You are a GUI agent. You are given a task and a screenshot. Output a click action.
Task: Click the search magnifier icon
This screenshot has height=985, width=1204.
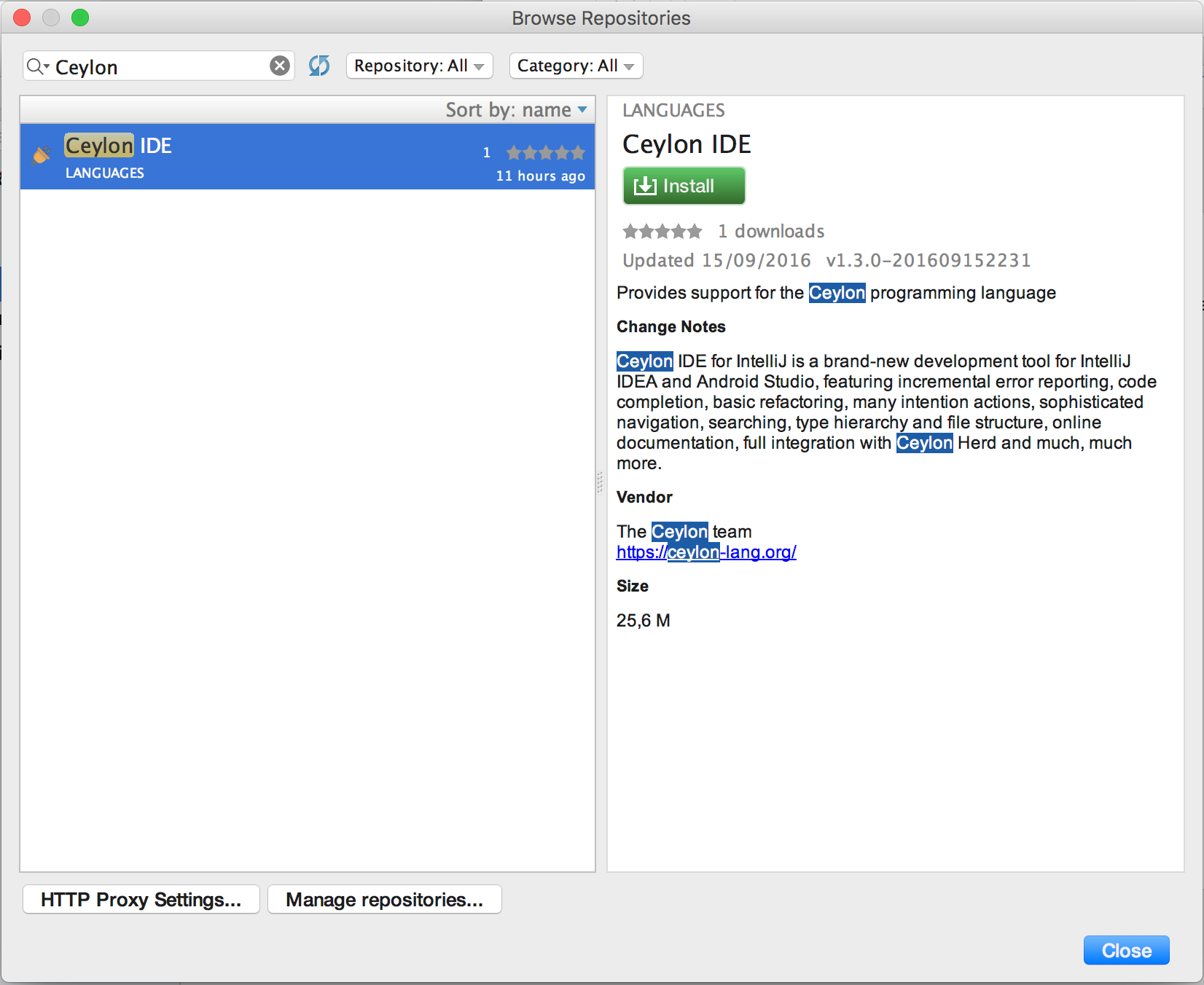click(x=36, y=66)
